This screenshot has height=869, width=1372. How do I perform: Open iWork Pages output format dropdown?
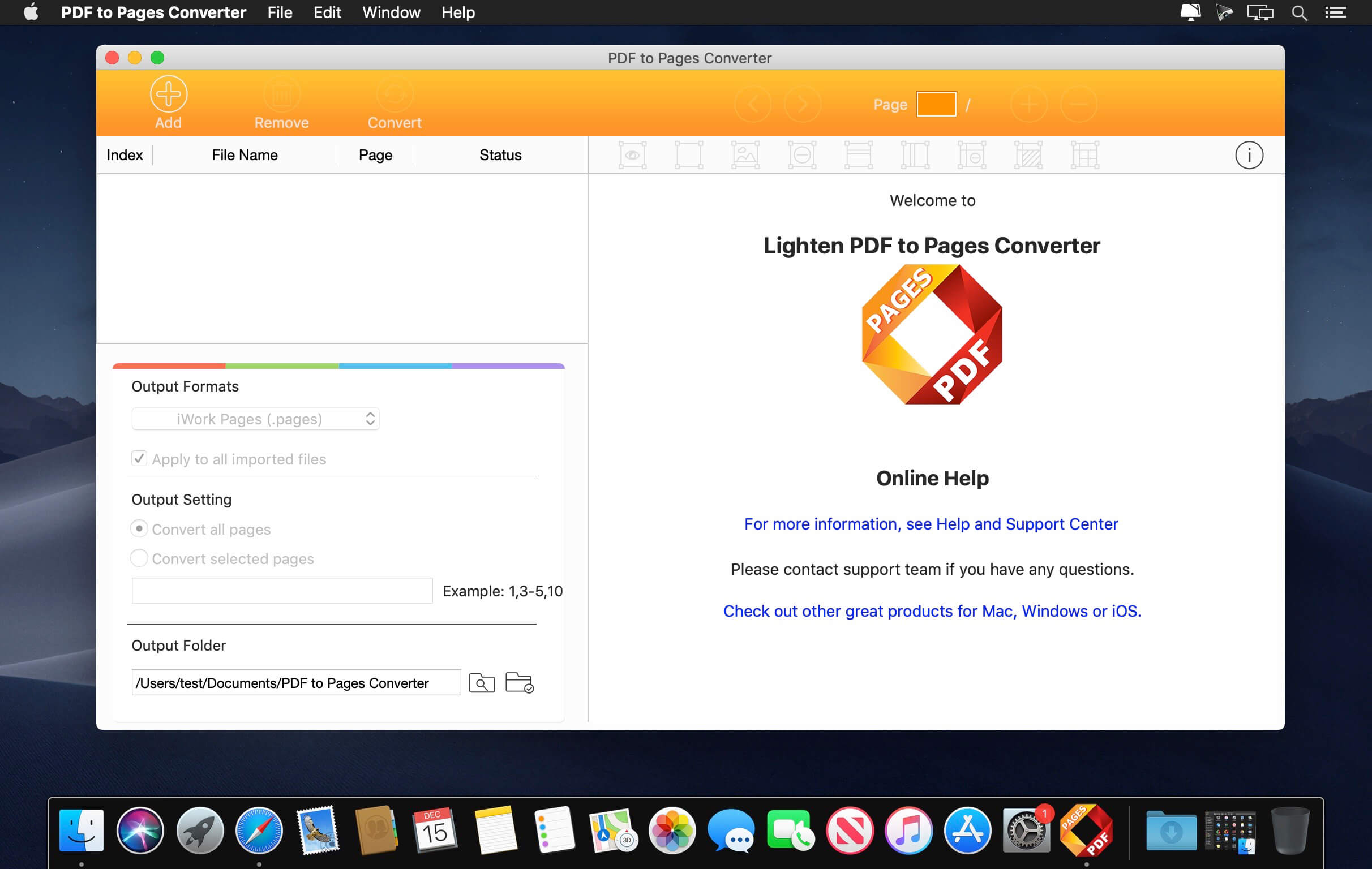[x=255, y=419]
